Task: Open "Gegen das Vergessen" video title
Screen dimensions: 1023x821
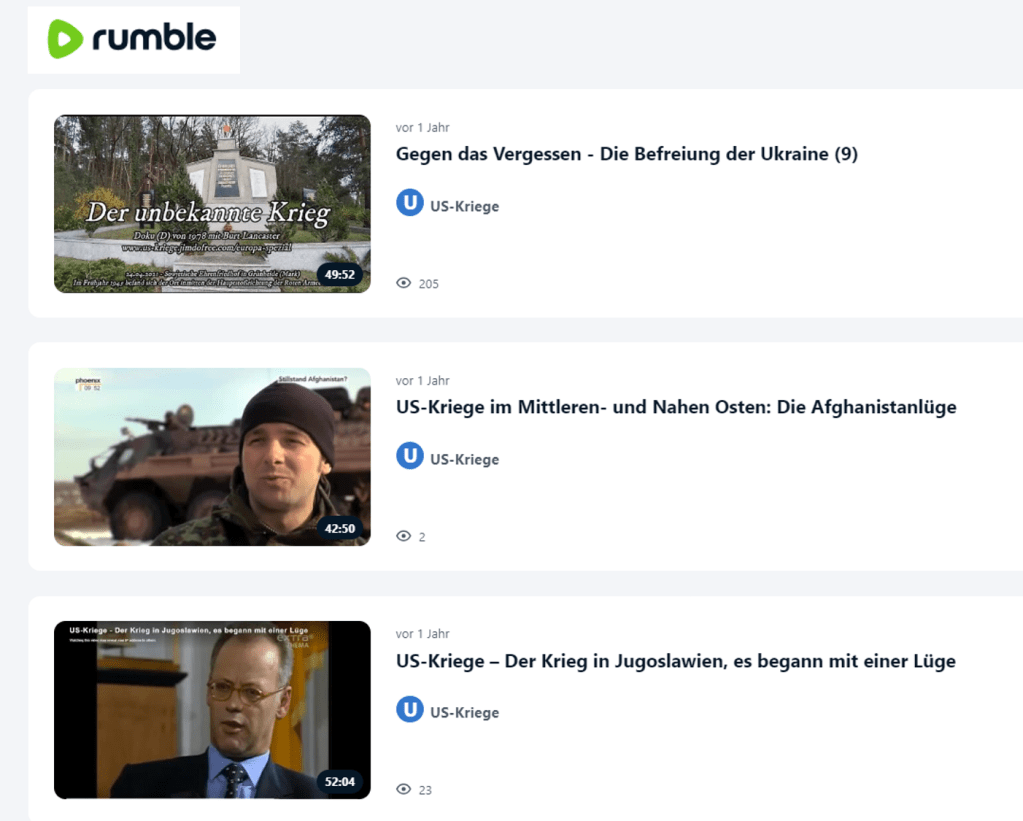Action: [626, 154]
